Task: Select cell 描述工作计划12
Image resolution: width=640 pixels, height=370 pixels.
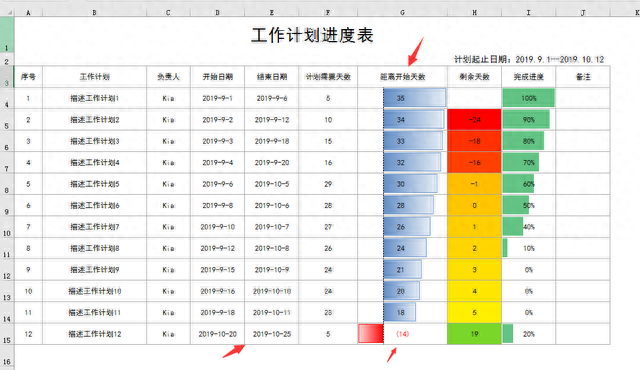Action: coord(94,334)
